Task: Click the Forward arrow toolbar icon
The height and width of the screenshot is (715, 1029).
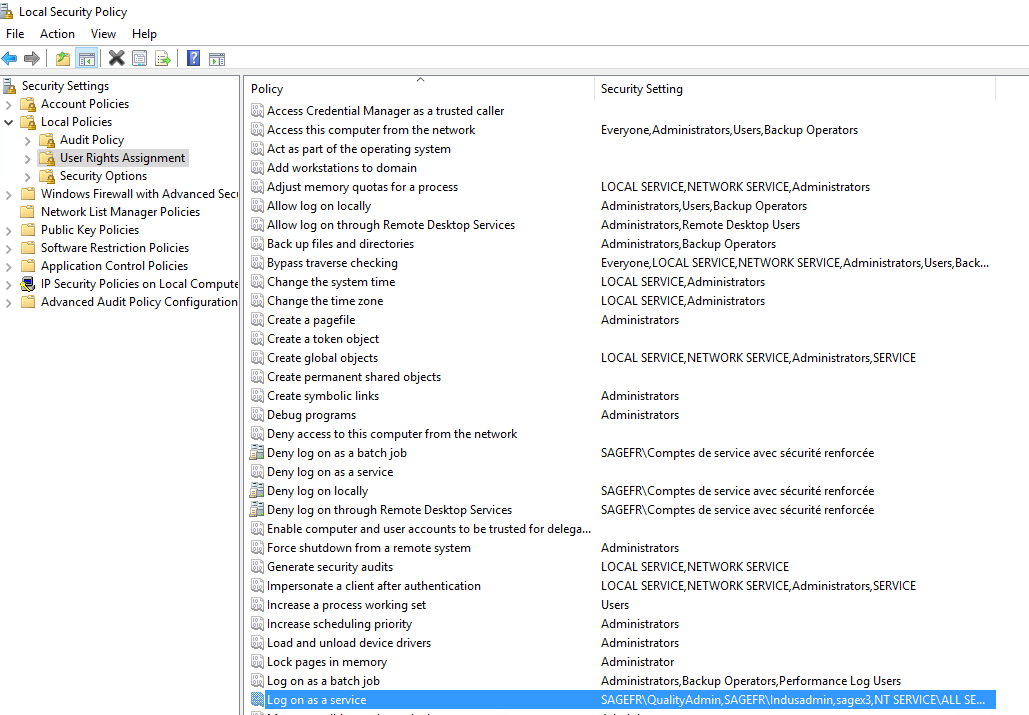Action: (x=32, y=58)
